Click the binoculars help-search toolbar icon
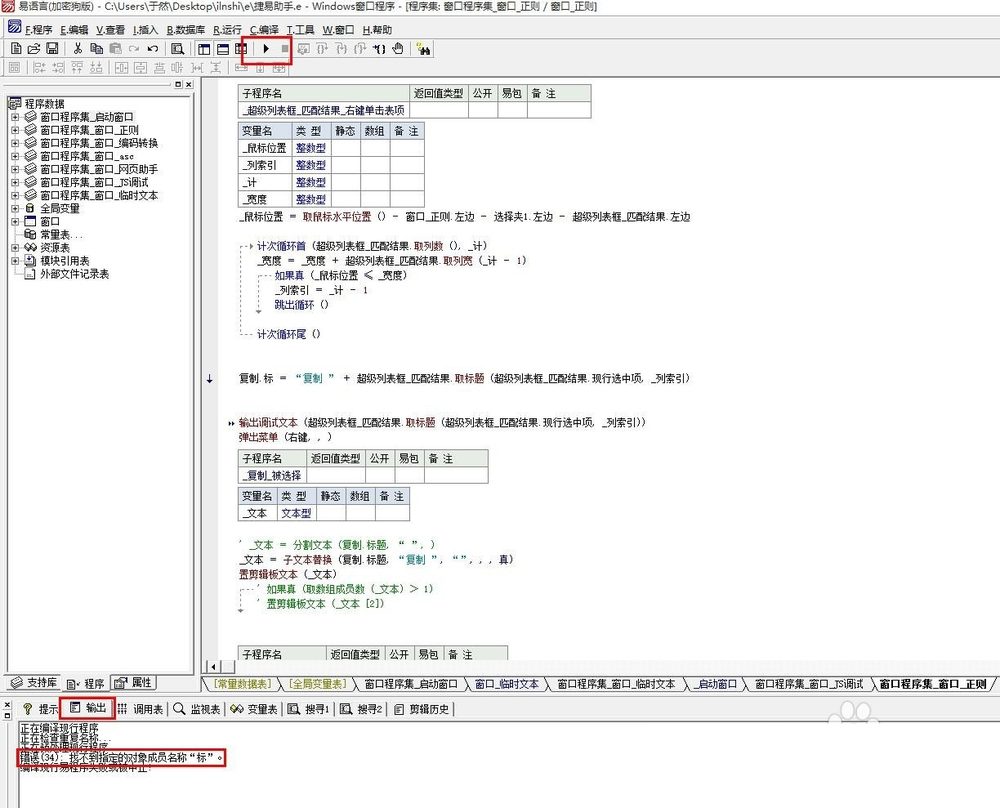Image resolution: width=1000 pixels, height=808 pixels. click(423, 48)
